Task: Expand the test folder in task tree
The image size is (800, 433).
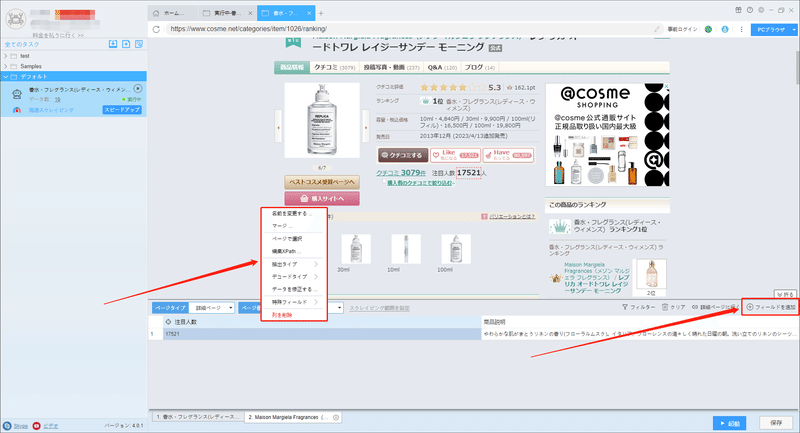Action: [x=6, y=56]
